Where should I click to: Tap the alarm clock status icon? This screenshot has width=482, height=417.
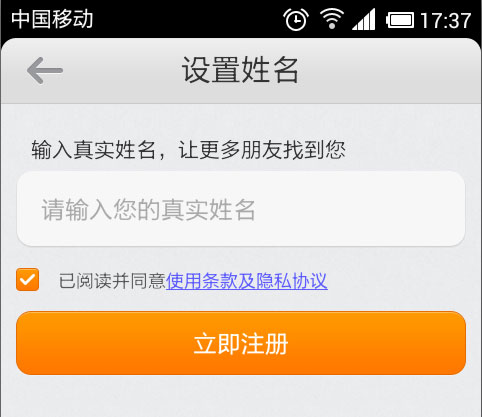(x=296, y=20)
